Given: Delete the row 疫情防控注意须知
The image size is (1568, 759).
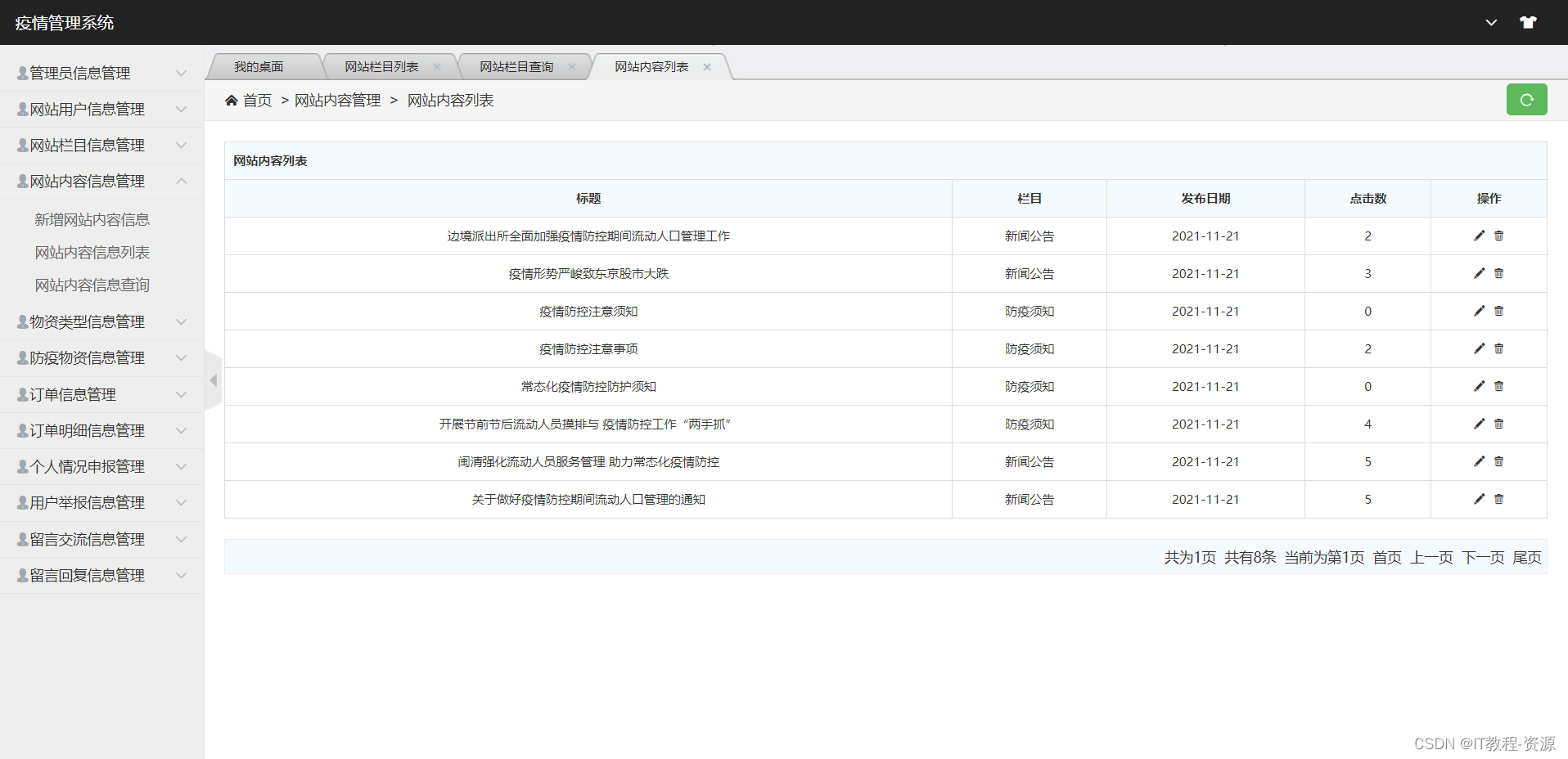Looking at the screenshot, I should [x=1499, y=311].
